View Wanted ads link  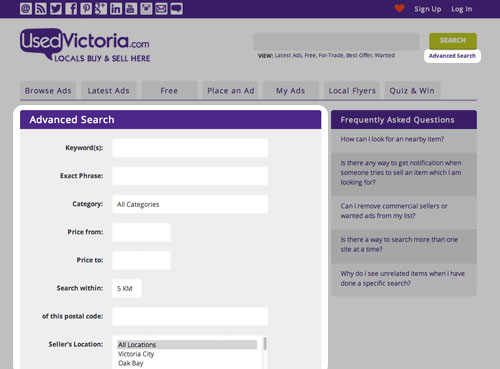[x=385, y=55]
